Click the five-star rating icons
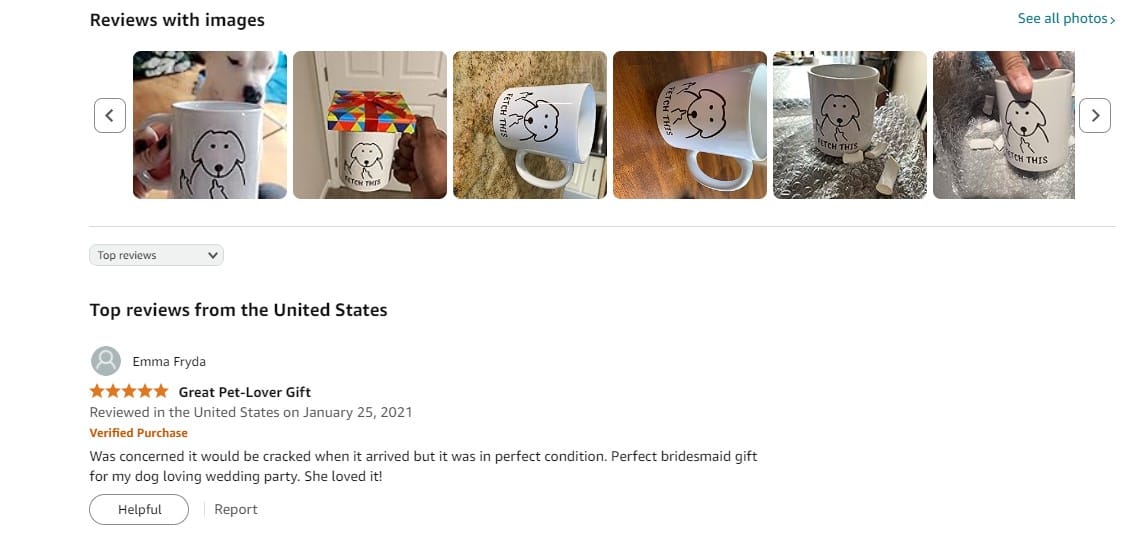Image resolution: width=1148 pixels, height=547 pixels. point(129,391)
